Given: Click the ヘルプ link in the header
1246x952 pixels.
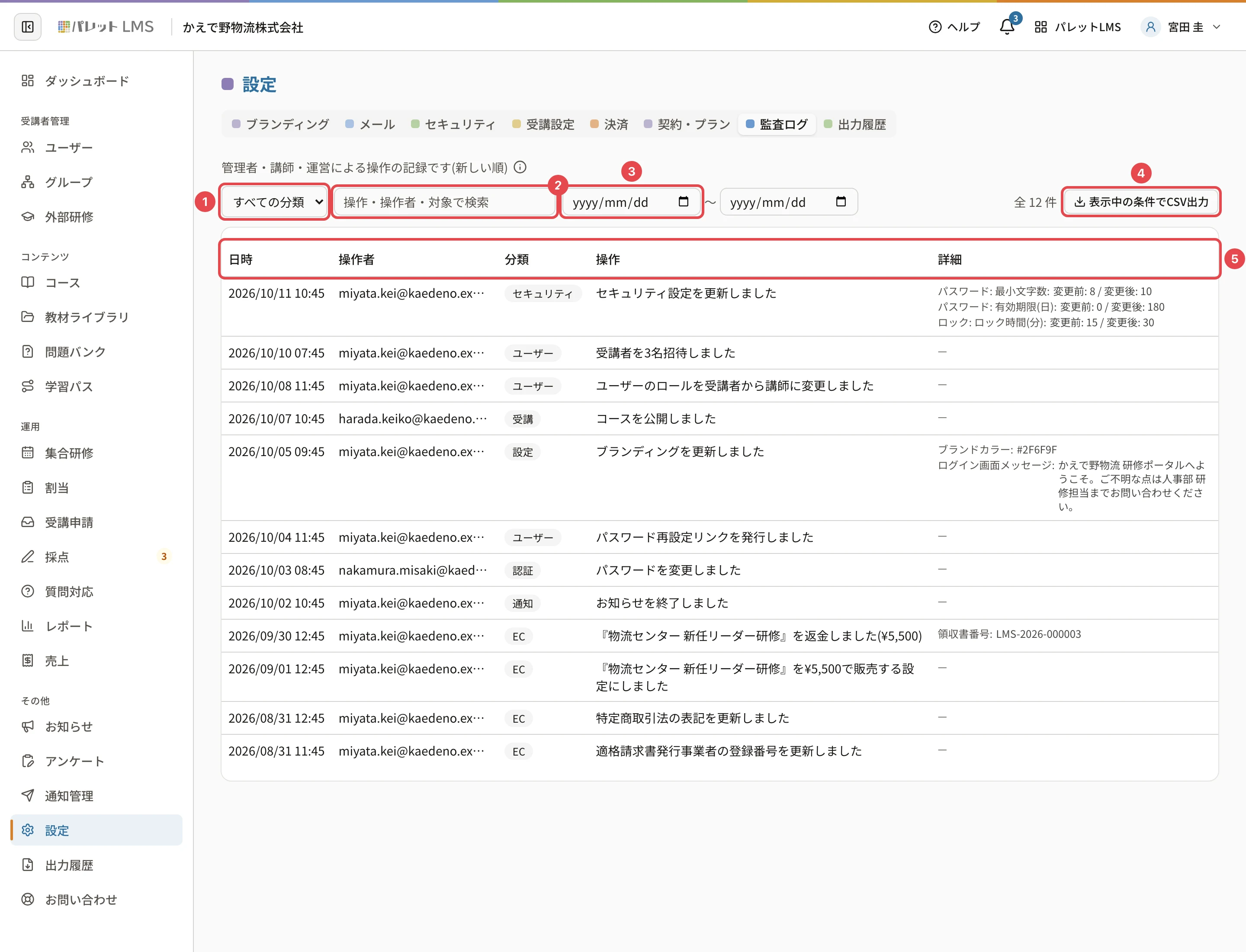Looking at the screenshot, I should click(x=955, y=27).
